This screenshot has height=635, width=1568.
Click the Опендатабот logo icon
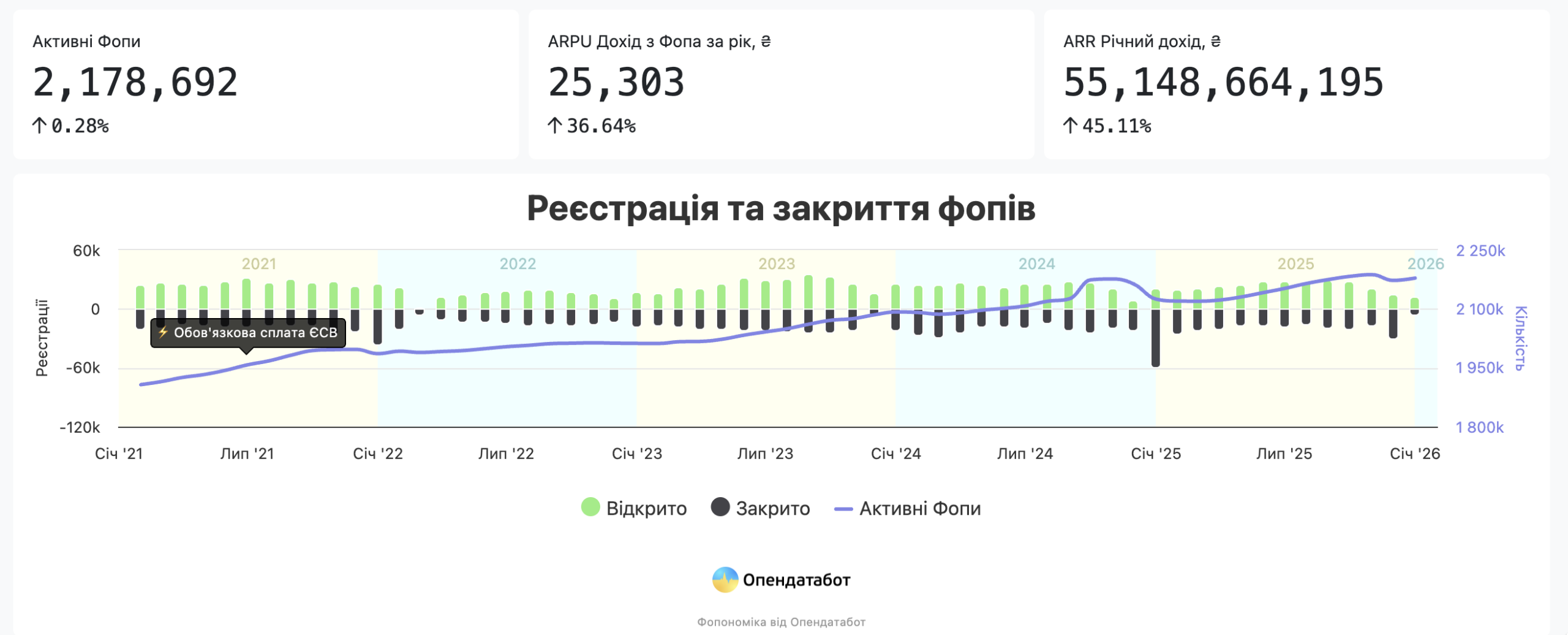725,579
